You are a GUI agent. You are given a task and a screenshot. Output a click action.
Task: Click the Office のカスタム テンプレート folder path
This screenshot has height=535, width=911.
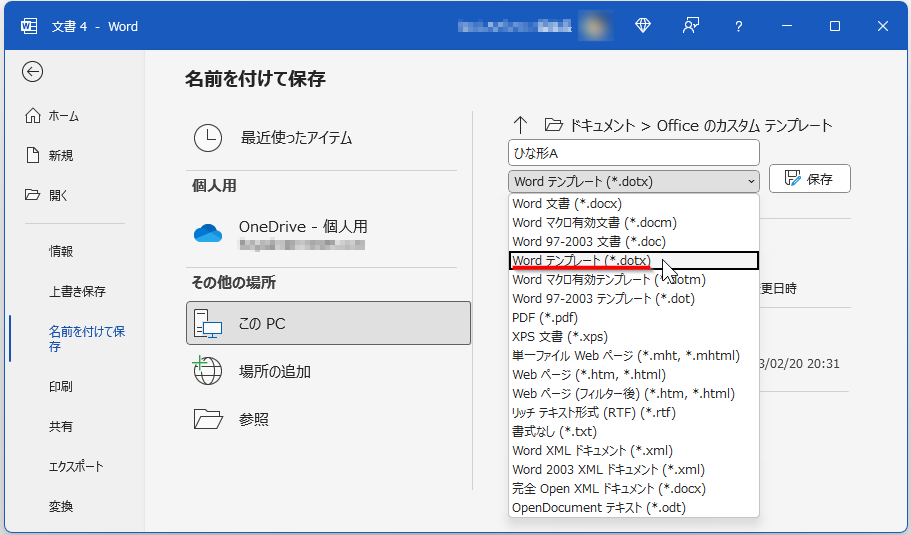(744, 125)
